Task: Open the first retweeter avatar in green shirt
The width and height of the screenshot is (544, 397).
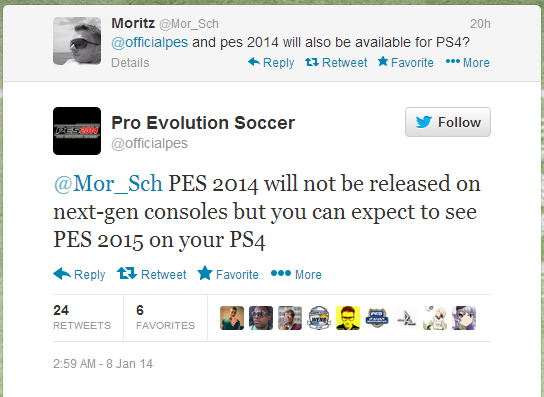Action: (232, 318)
